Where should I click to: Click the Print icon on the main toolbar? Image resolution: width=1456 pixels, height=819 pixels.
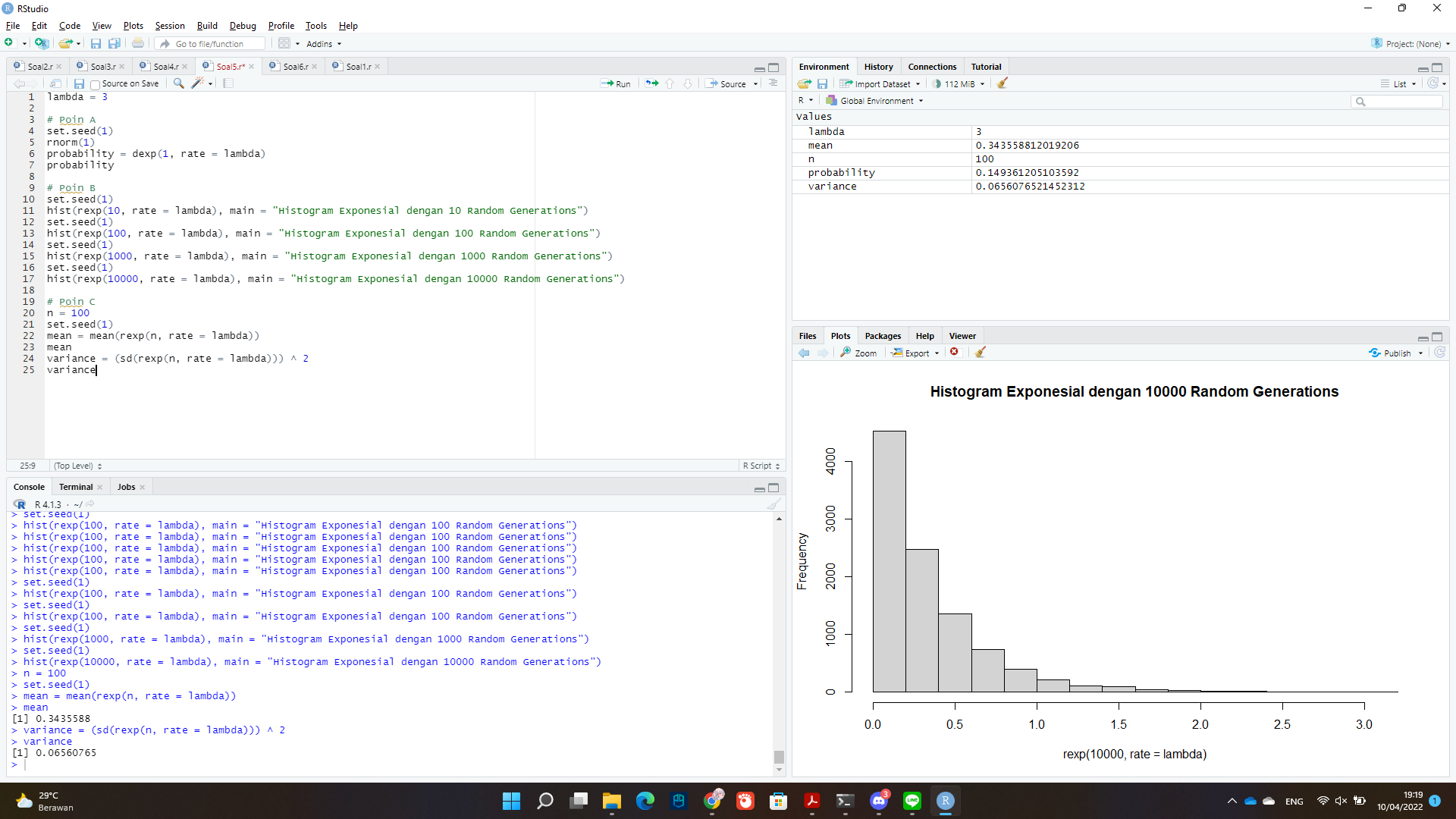point(137,43)
